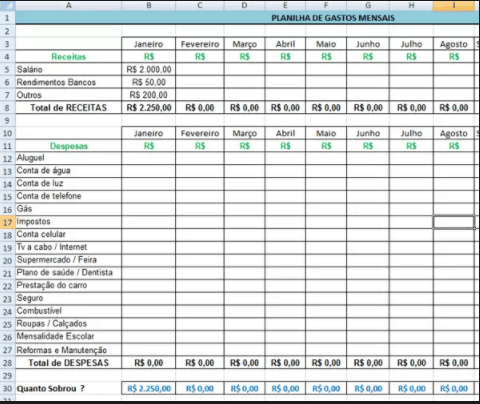Click Total de RECEITAS value for Janeiro

pyautogui.click(x=149, y=108)
